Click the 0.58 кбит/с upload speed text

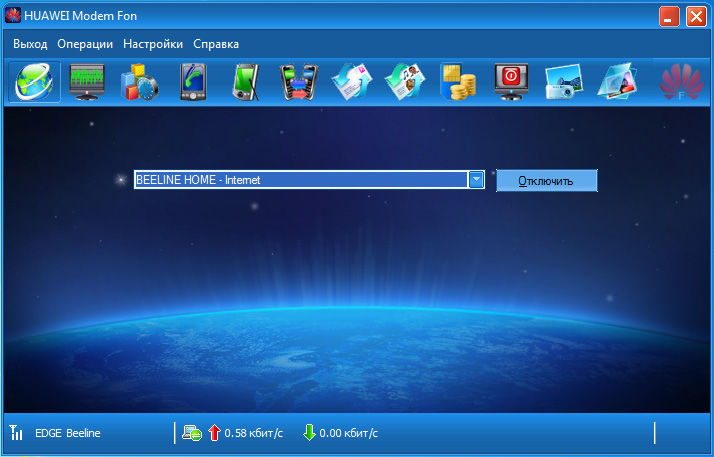(x=254, y=433)
